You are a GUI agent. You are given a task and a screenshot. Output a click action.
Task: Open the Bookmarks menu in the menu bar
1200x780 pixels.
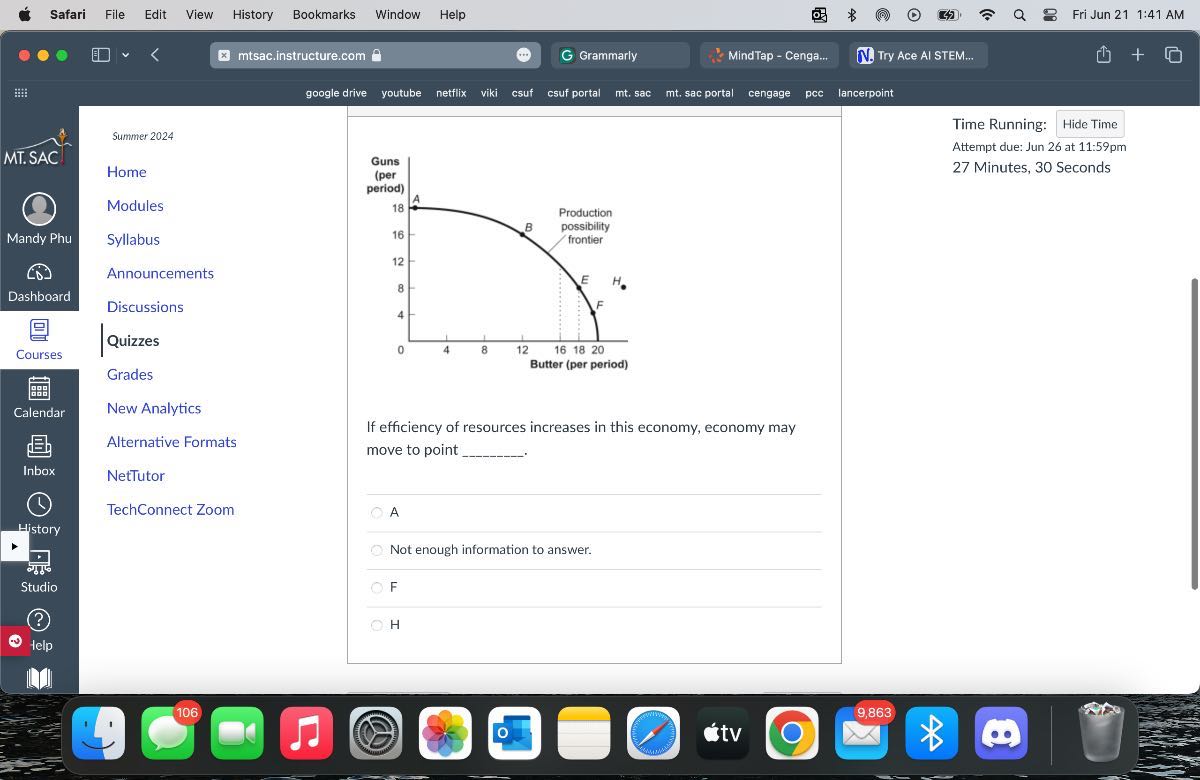(x=323, y=14)
